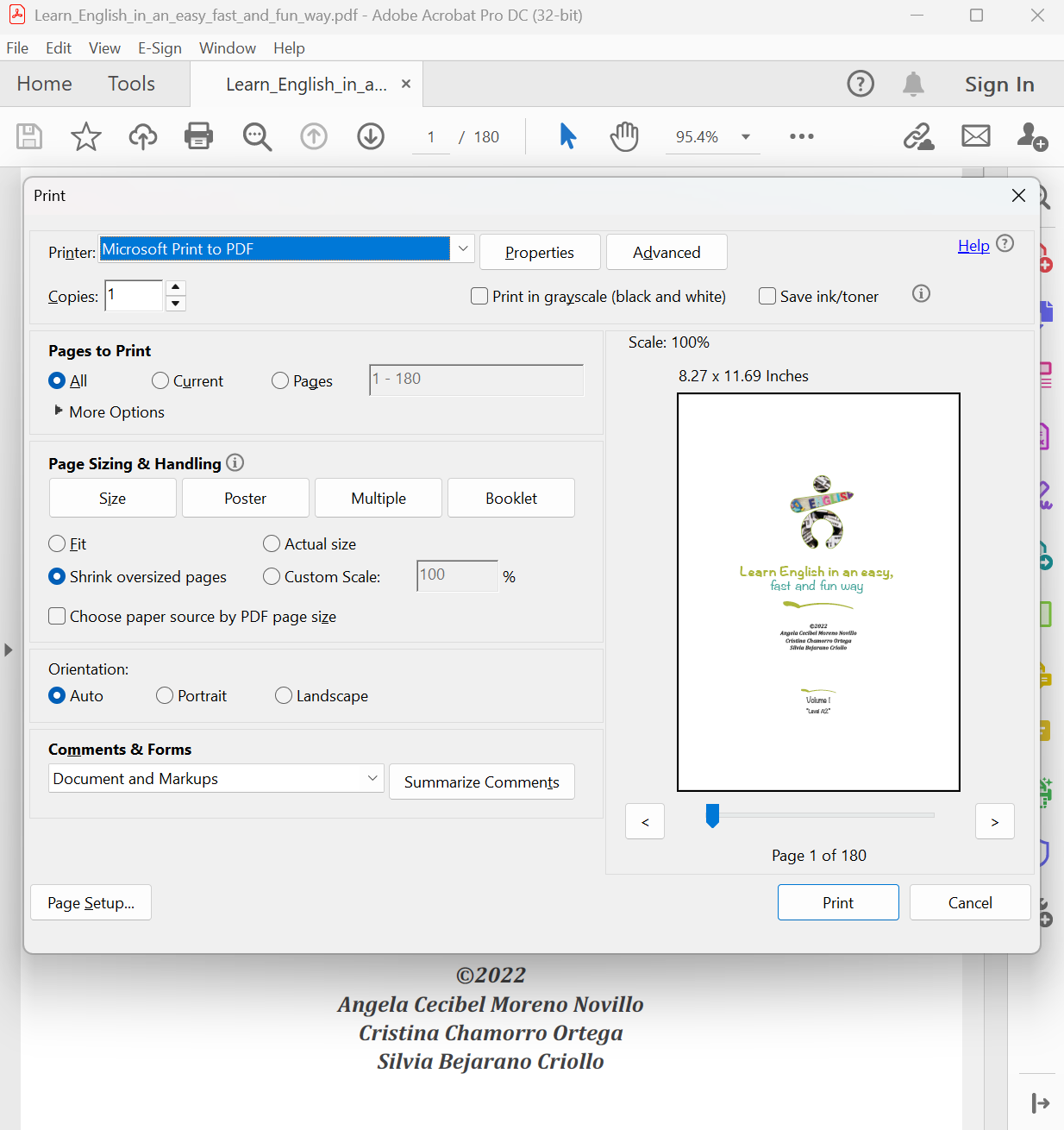Open the Printer selection dropdown
The image size is (1064, 1130).
(x=463, y=249)
